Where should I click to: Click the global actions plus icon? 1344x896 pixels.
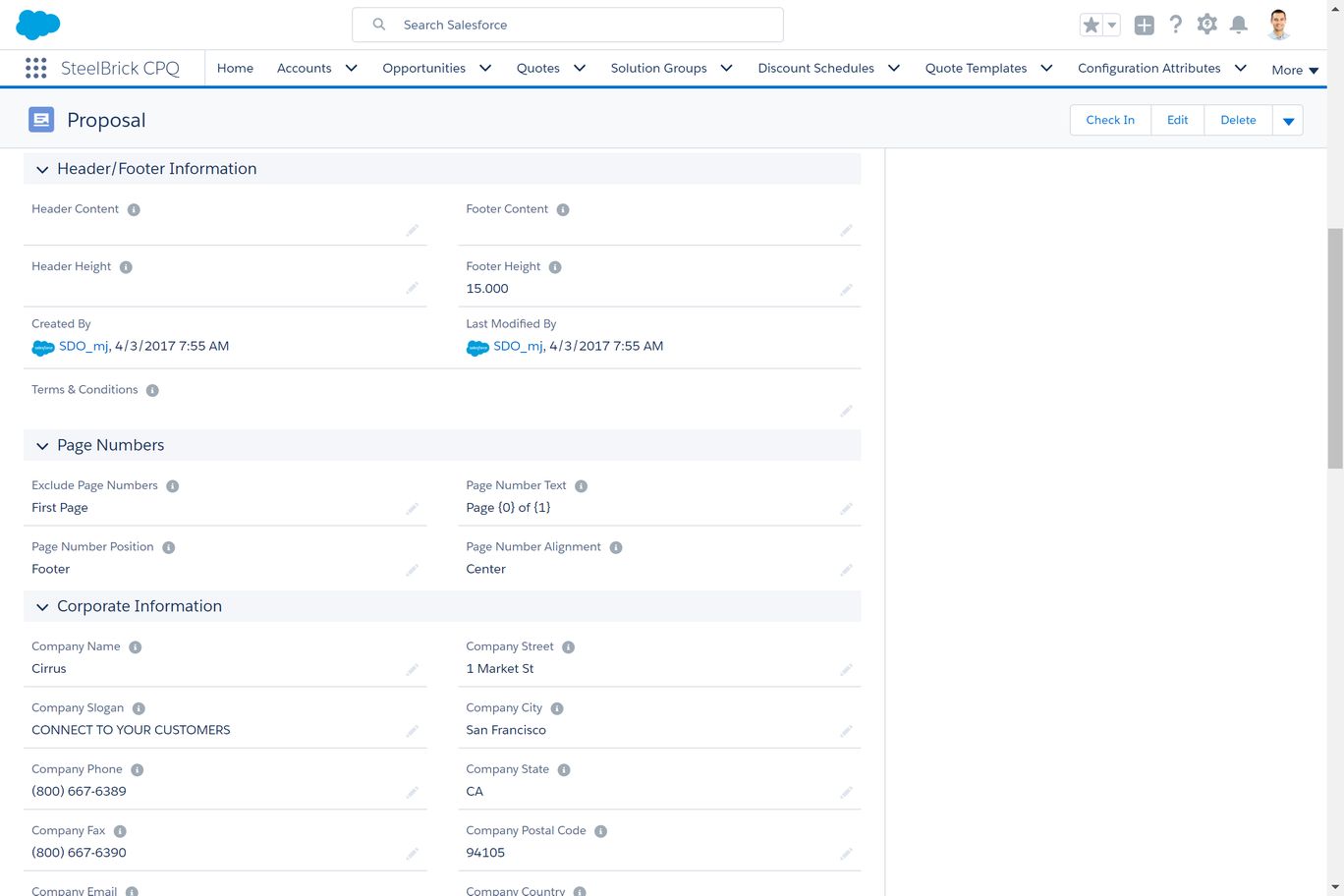click(1144, 26)
